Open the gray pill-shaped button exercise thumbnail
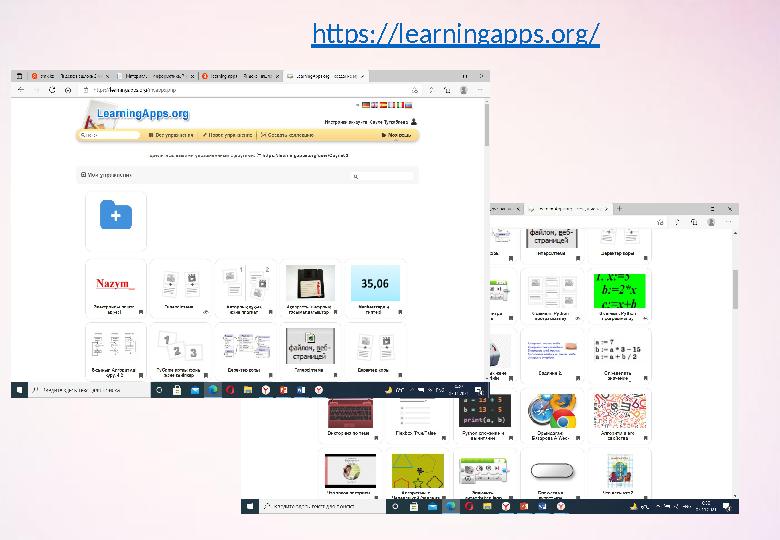This screenshot has width=780, height=540. (552, 470)
